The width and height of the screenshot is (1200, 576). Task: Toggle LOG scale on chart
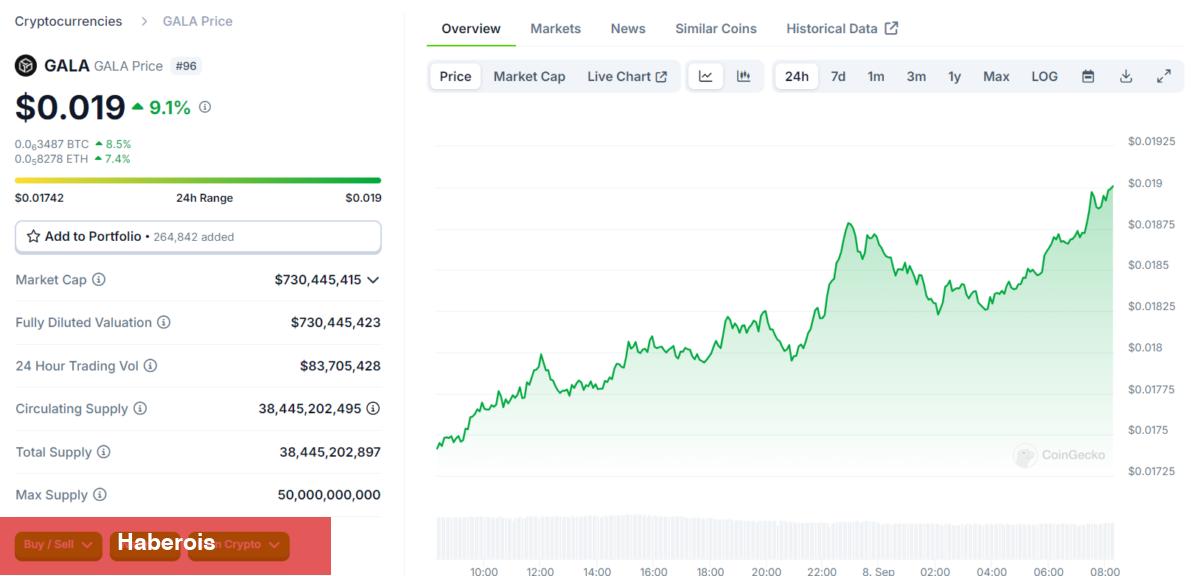[x=1045, y=77]
